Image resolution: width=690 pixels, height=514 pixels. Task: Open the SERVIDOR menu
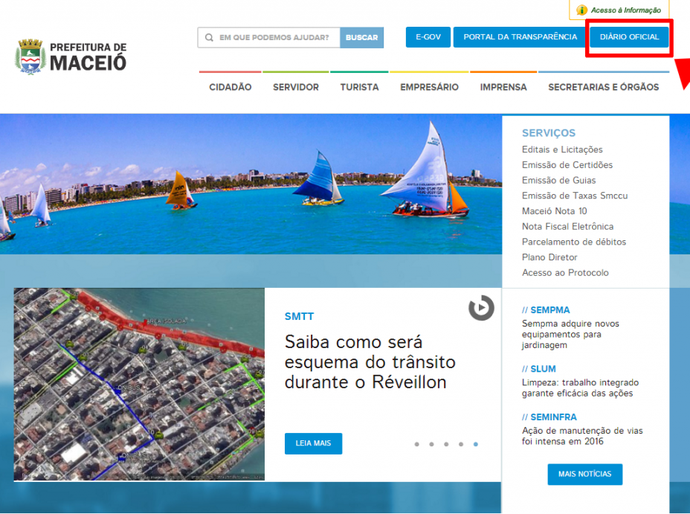(296, 87)
